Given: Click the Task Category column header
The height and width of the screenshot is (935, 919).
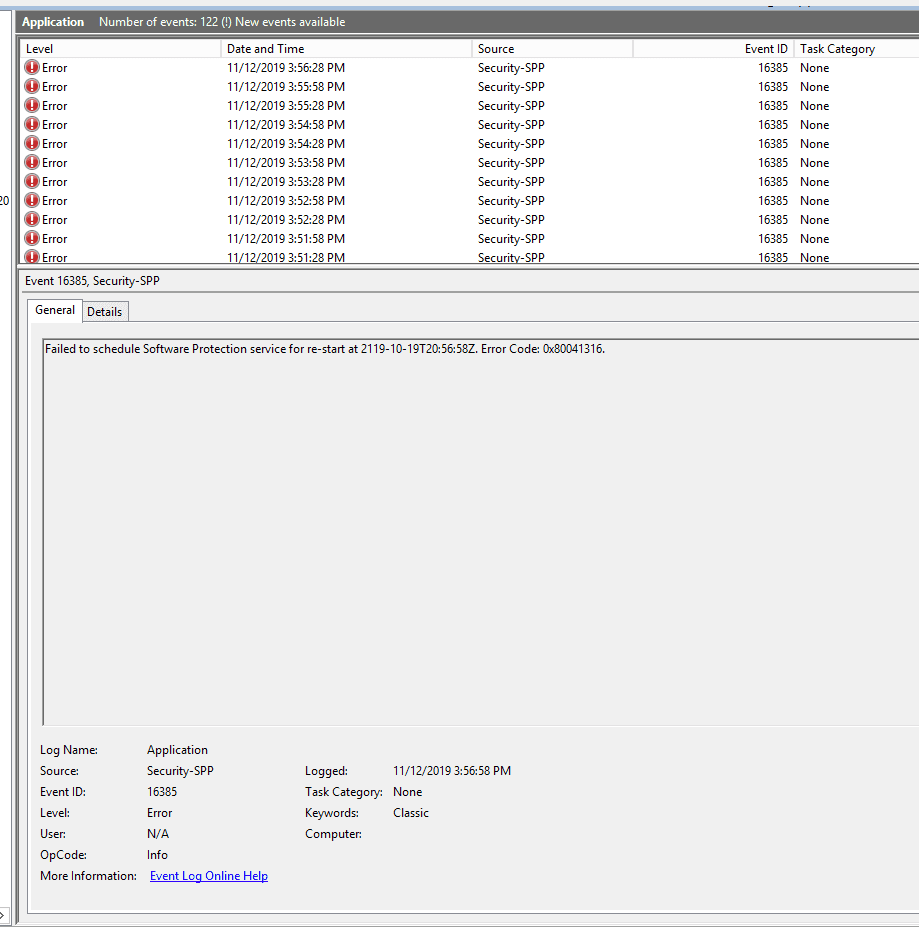Looking at the screenshot, I should point(855,49).
